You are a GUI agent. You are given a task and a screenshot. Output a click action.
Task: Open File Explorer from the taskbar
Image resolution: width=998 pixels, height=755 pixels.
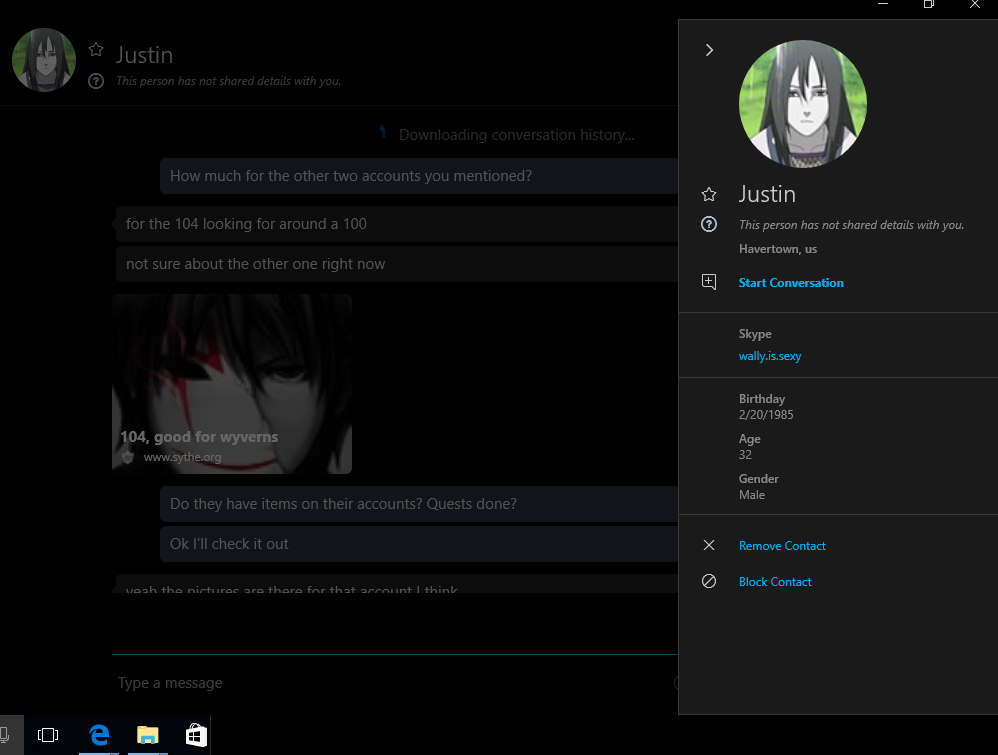pos(148,735)
